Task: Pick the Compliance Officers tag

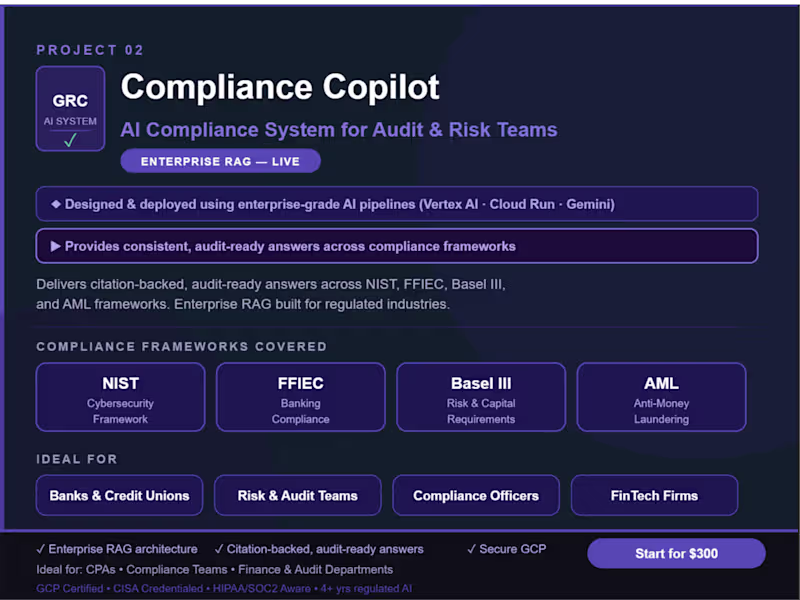Action: coord(476,495)
